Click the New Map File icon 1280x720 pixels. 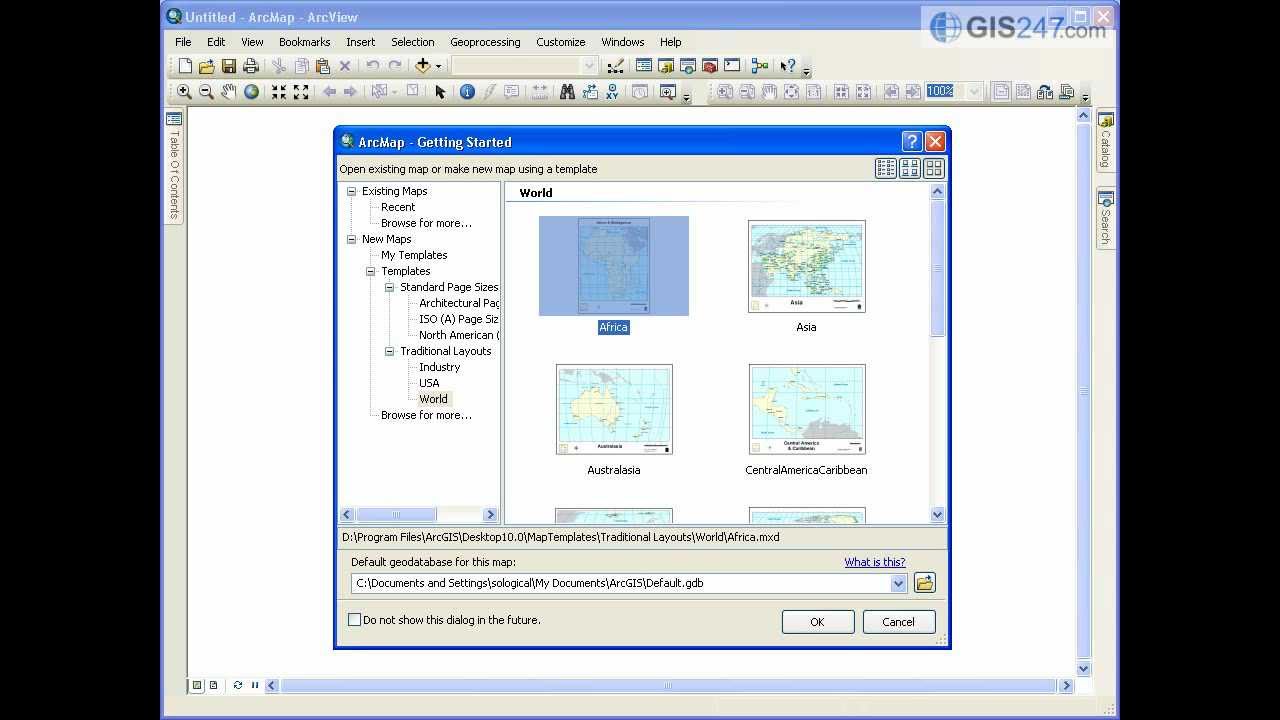185,66
